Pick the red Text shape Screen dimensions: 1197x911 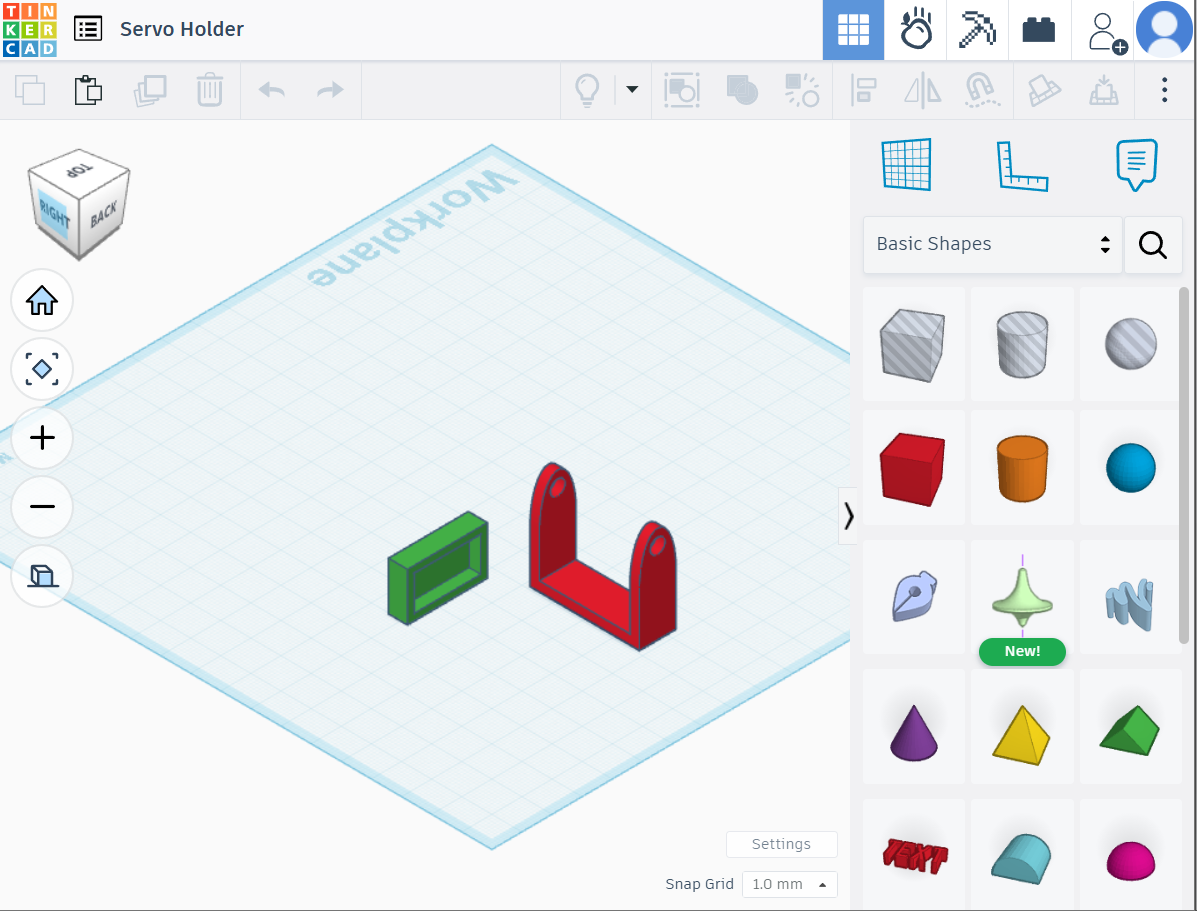[913, 855]
